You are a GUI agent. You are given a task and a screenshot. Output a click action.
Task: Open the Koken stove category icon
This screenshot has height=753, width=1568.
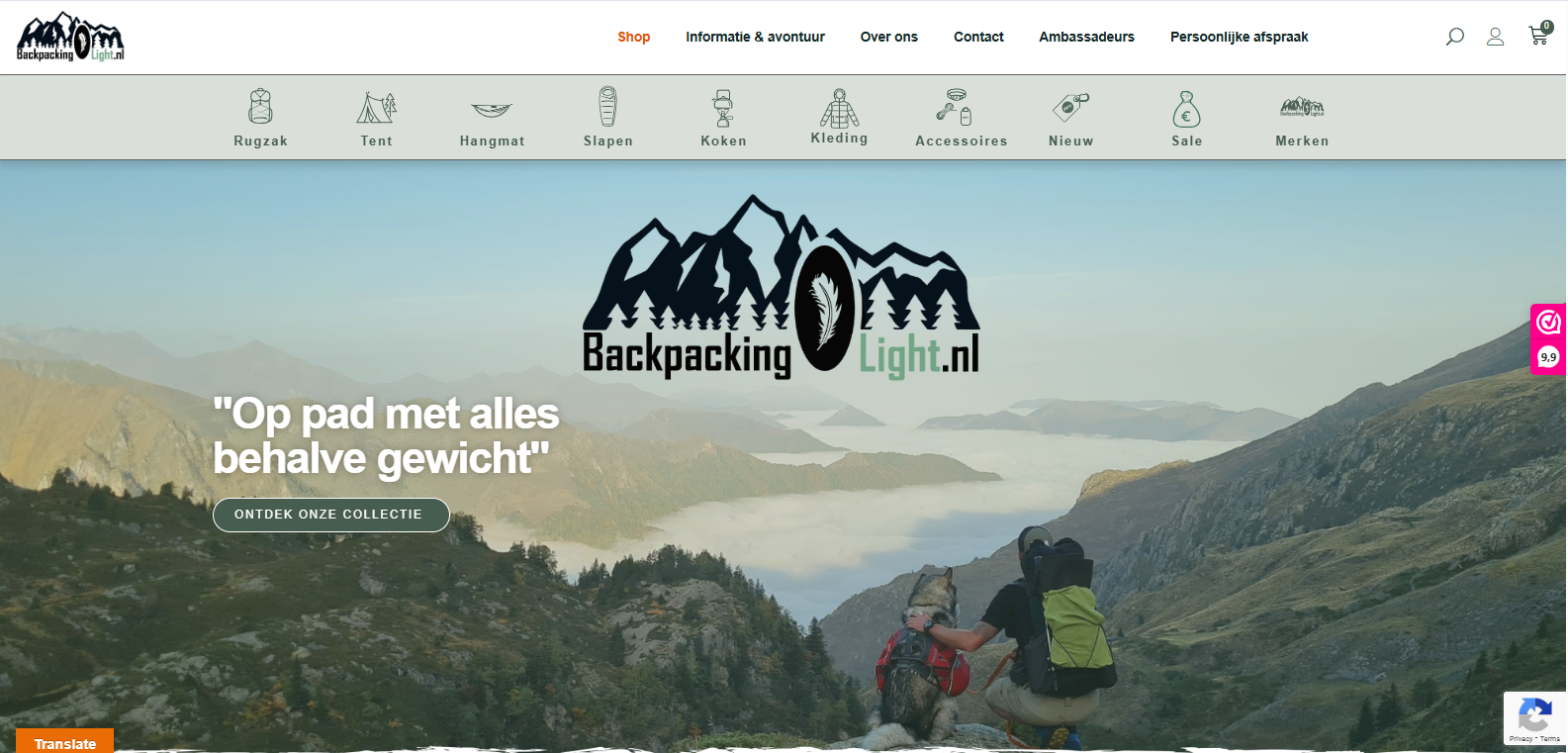coord(723,107)
